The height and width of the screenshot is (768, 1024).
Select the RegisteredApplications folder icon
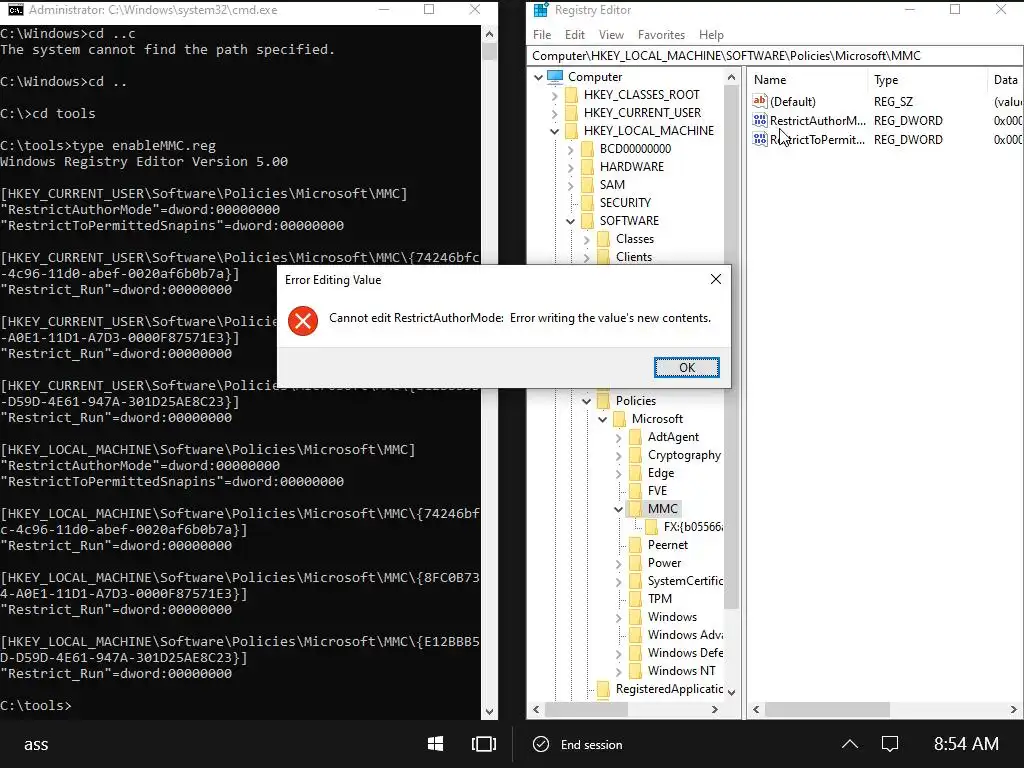click(x=603, y=689)
